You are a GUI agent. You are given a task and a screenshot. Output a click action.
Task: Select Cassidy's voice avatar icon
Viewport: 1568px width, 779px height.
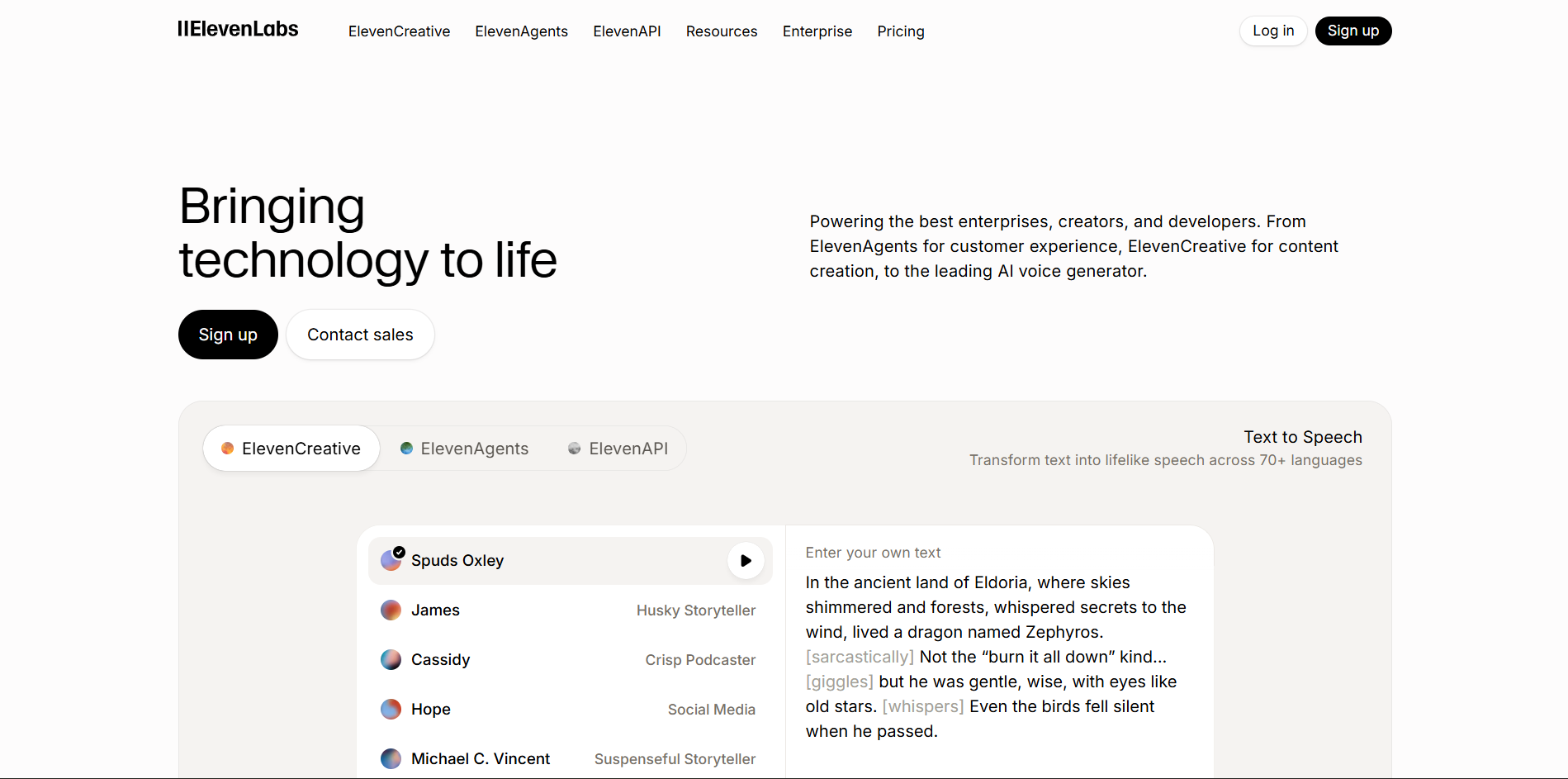click(390, 659)
